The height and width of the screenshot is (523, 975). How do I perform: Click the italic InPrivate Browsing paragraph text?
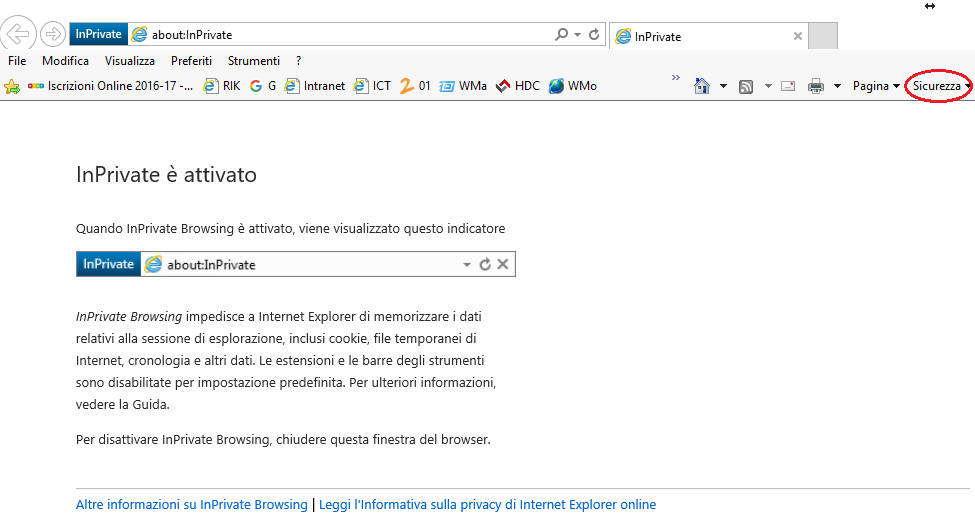click(129, 317)
